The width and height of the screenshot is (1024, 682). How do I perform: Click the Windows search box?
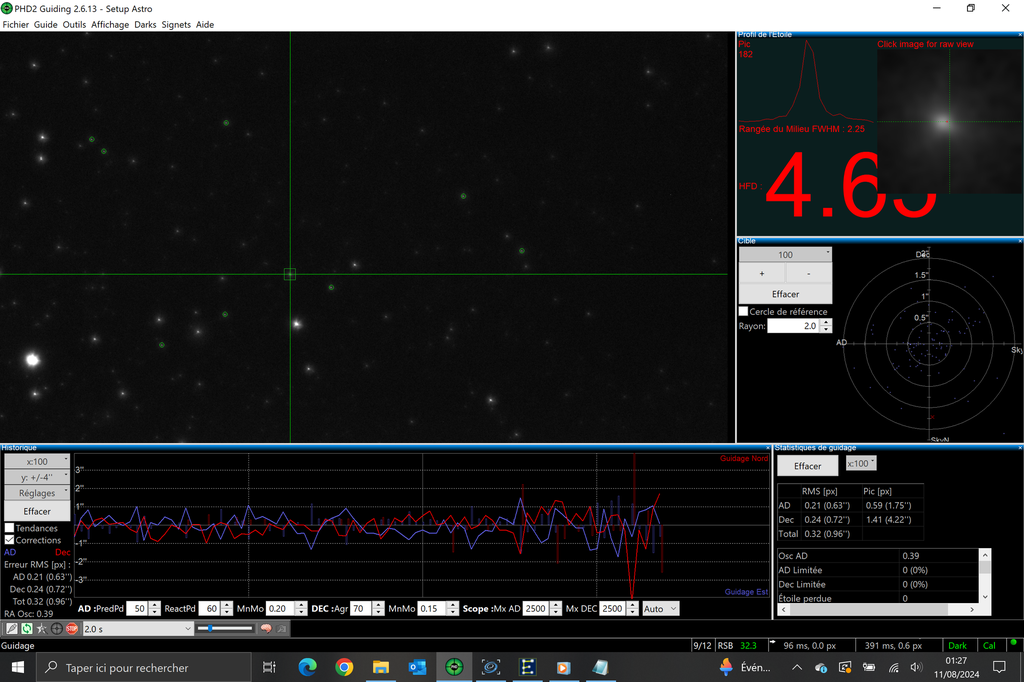tap(144, 667)
